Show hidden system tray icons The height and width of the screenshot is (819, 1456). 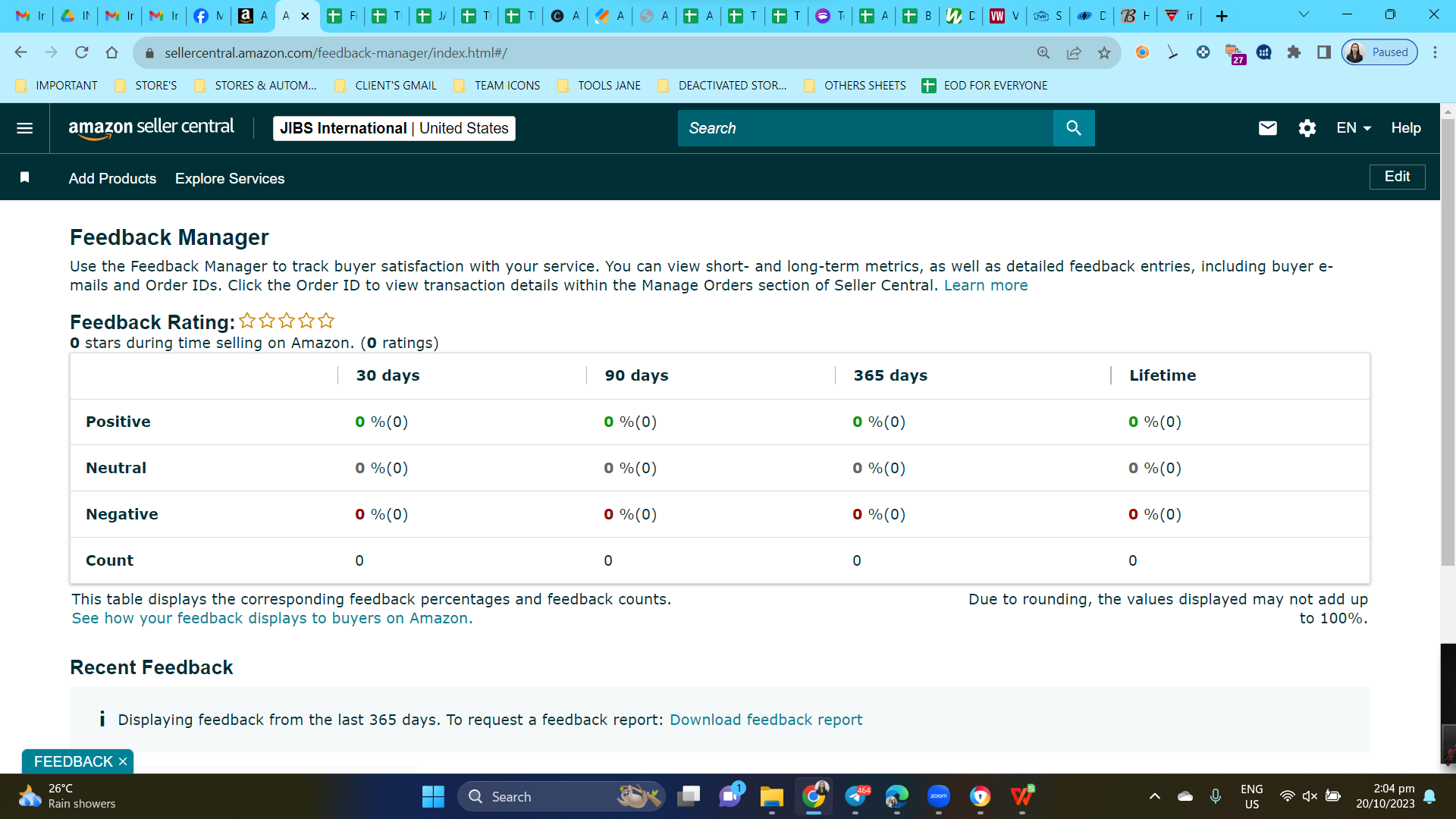pos(1154,796)
